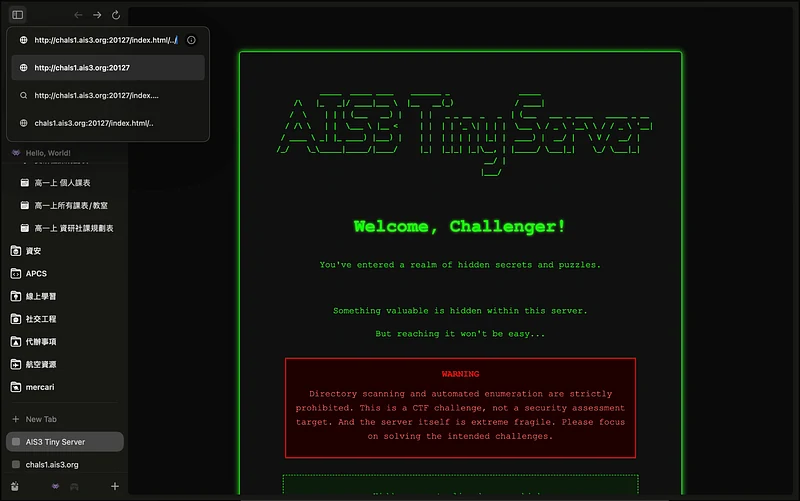Click into the URL input field
This screenshot has height=501, width=800.
coord(106,40)
